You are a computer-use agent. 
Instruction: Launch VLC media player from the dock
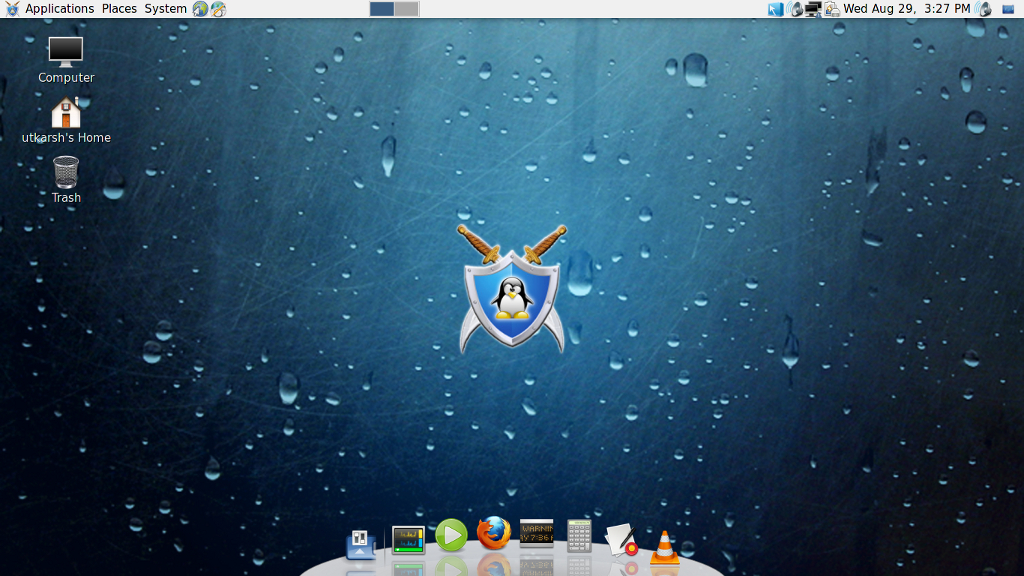664,547
